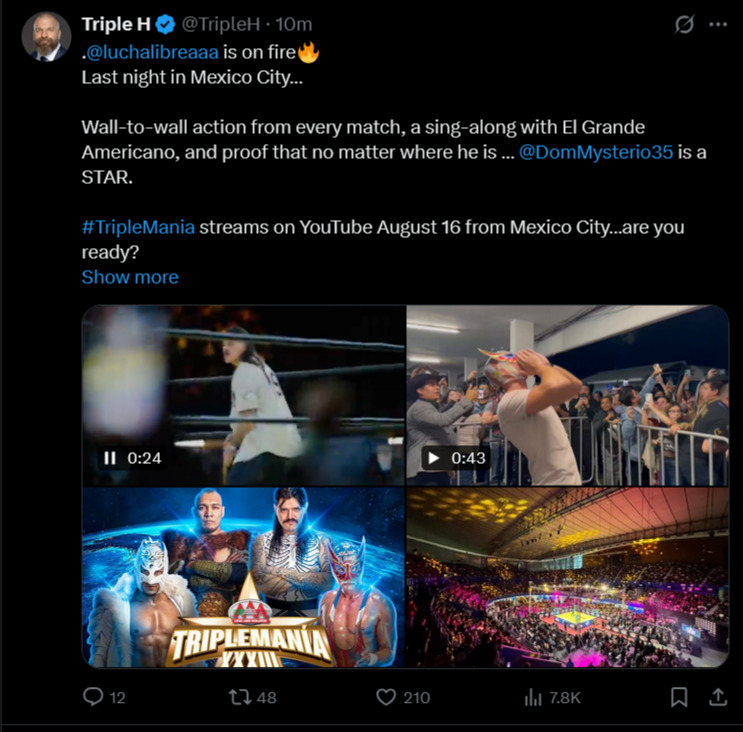Viewport: 743px width, 732px height.
Task: Open Triple H profile avatar
Action: 46,36
